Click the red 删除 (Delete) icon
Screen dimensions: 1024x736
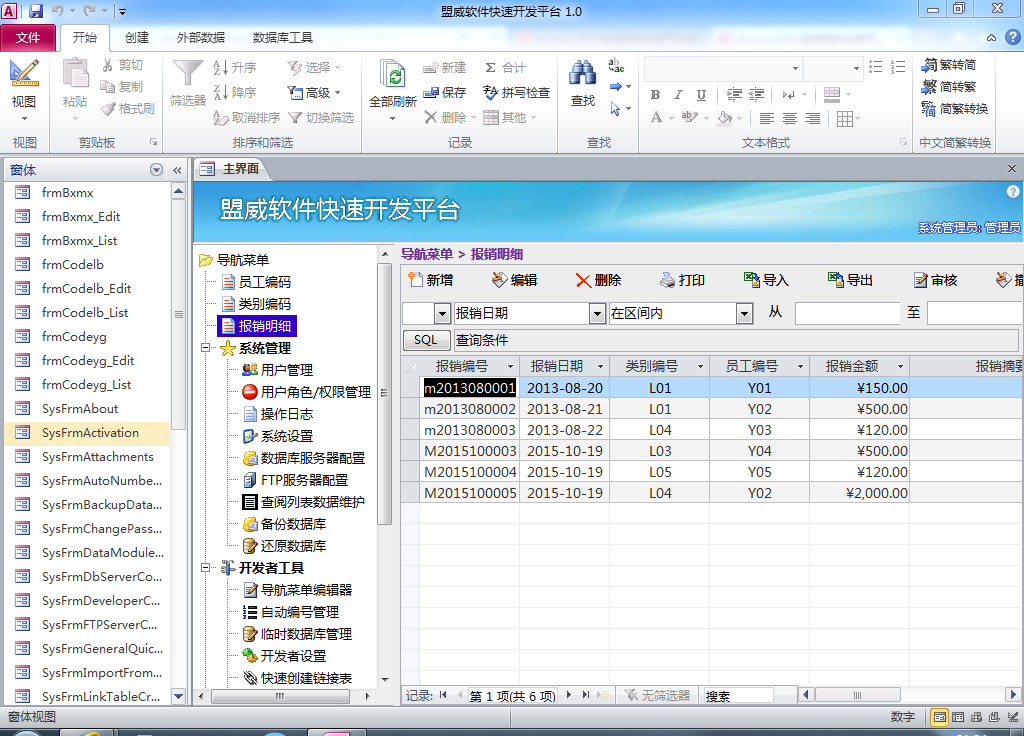583,280
